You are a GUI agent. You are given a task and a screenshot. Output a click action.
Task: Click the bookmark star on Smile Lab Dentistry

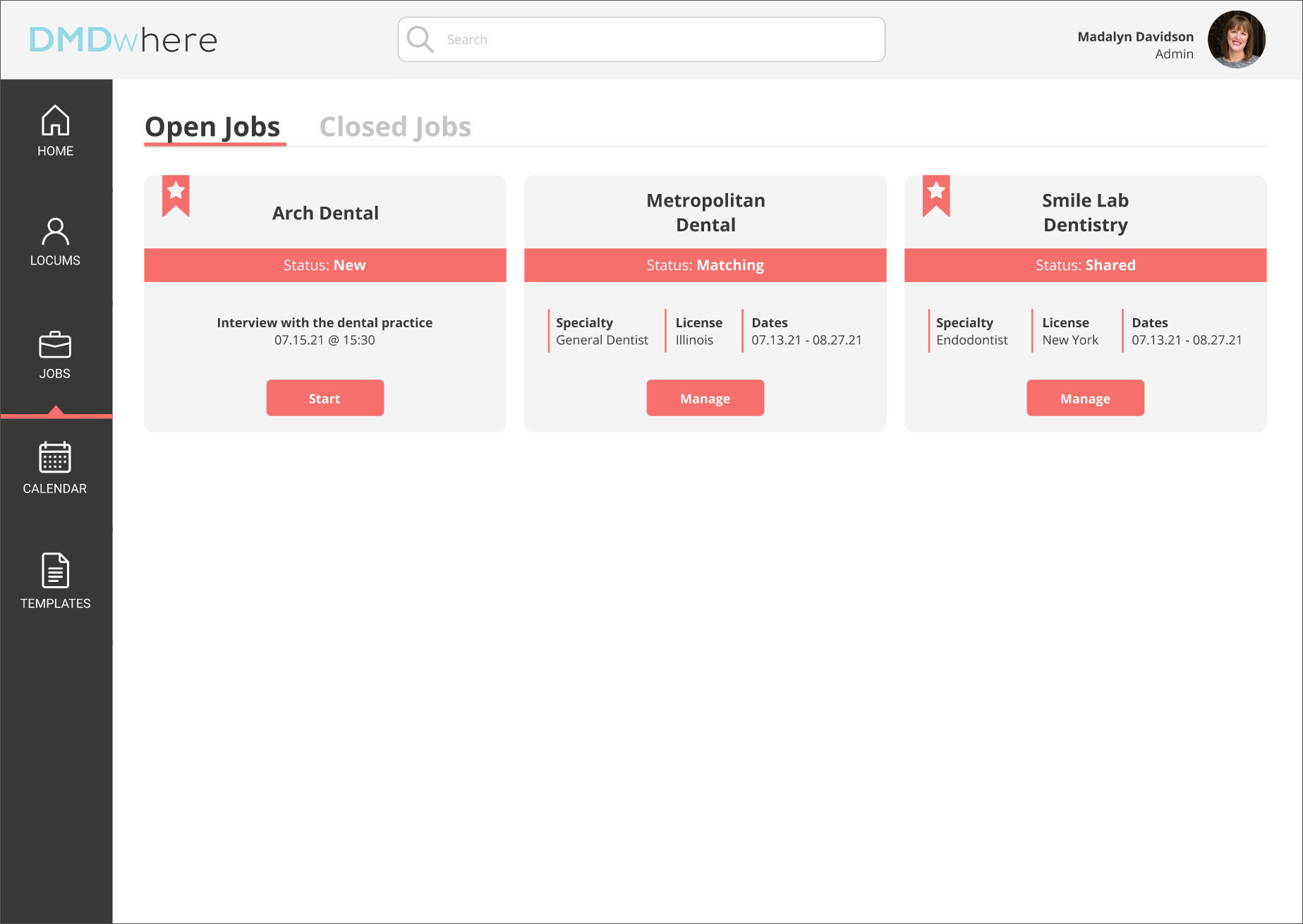[x=936, y=195]
